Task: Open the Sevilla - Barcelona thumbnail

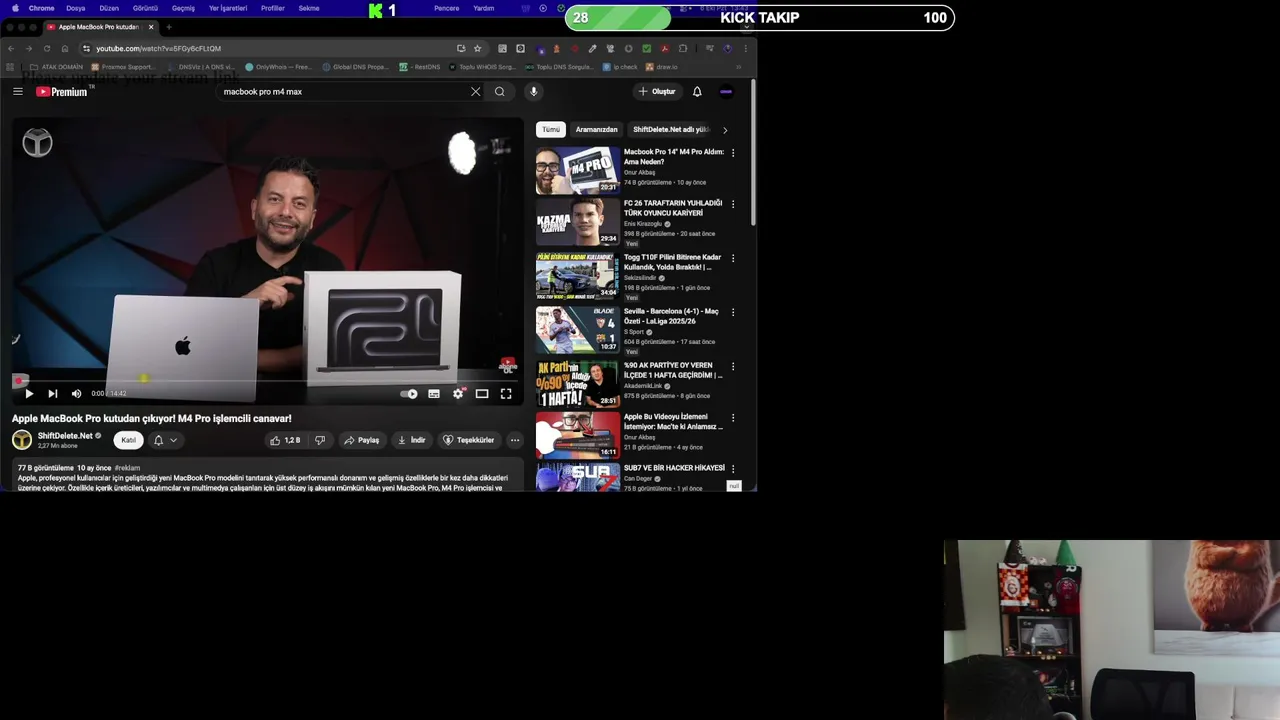Action: click(577, 330)
